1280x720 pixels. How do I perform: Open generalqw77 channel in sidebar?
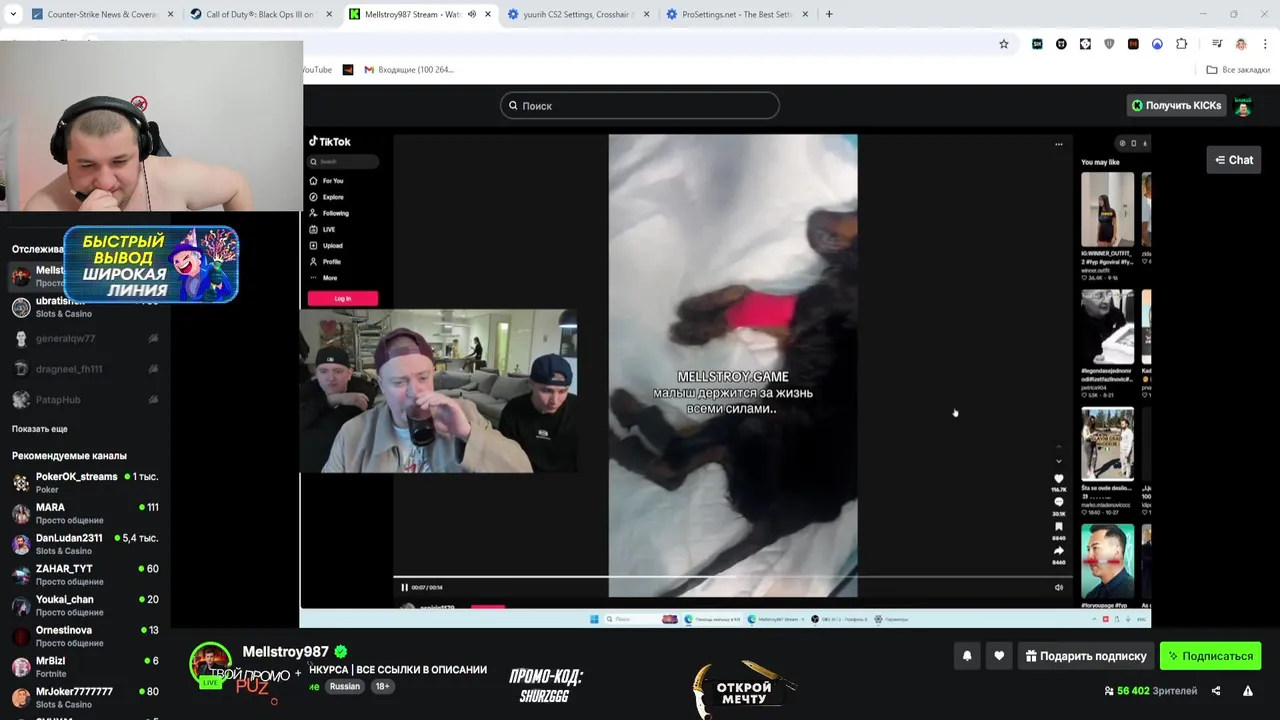[x=85, y=339]
